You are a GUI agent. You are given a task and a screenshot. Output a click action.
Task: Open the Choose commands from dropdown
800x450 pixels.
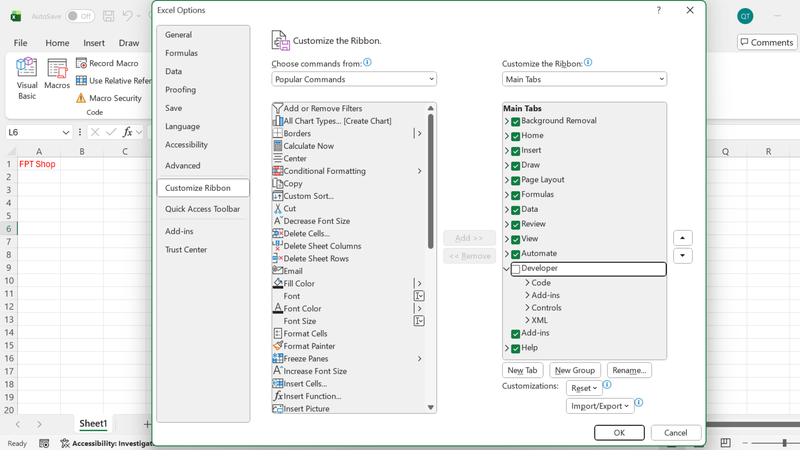pos(354,79)
